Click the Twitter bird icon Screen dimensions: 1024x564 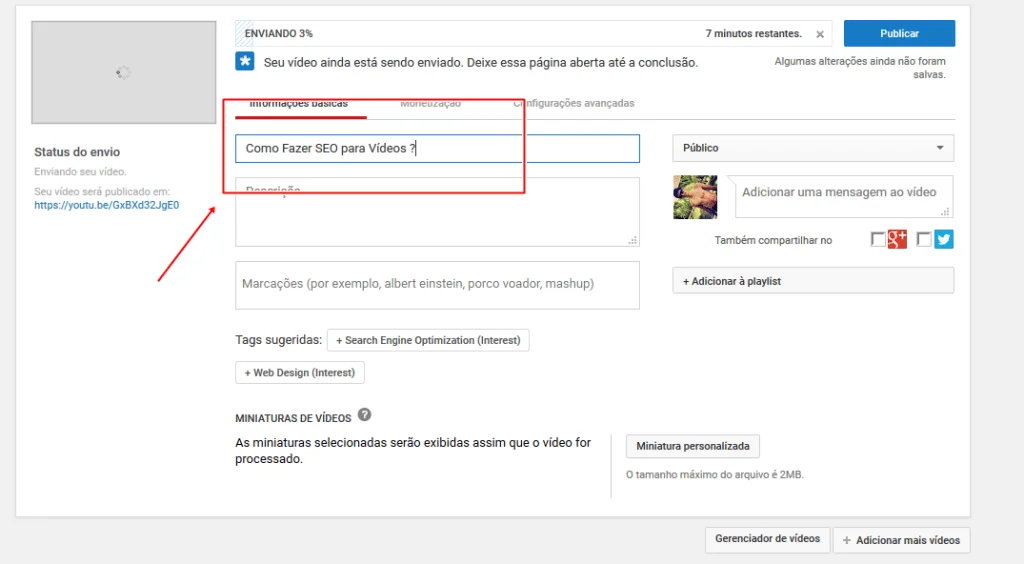(x=944, y=240)
